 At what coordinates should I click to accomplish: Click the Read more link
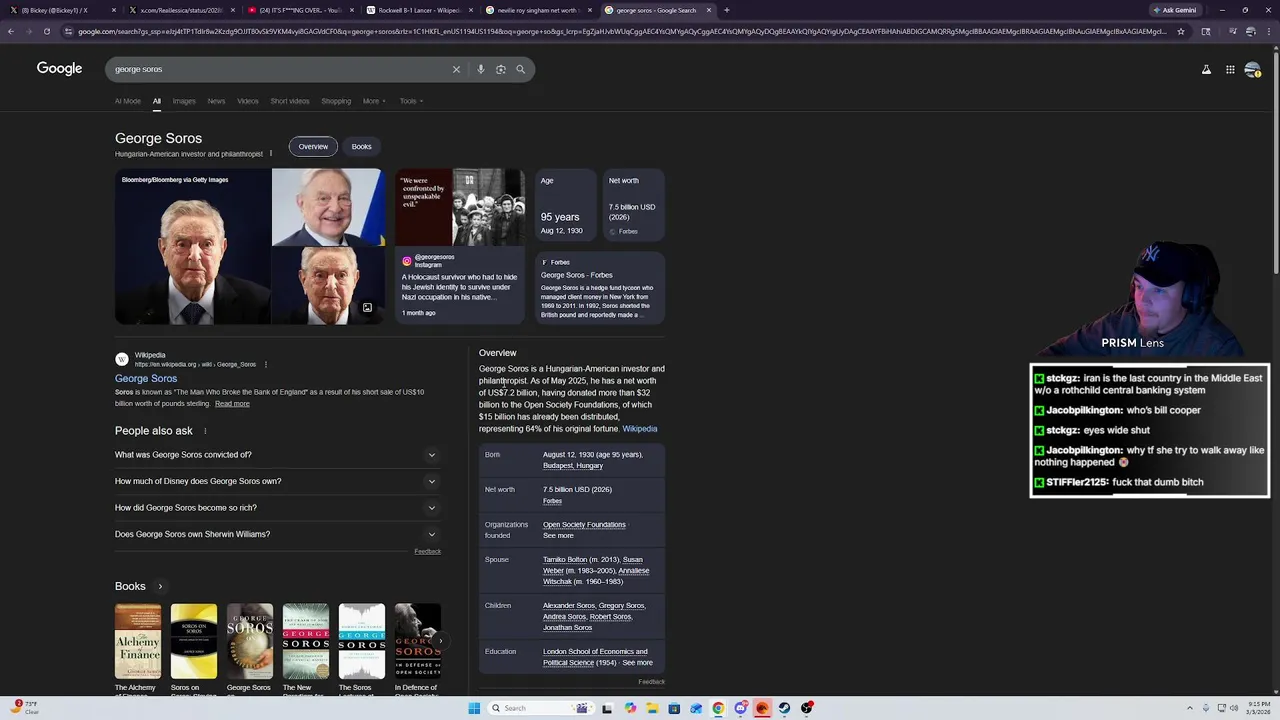point(232,403)
